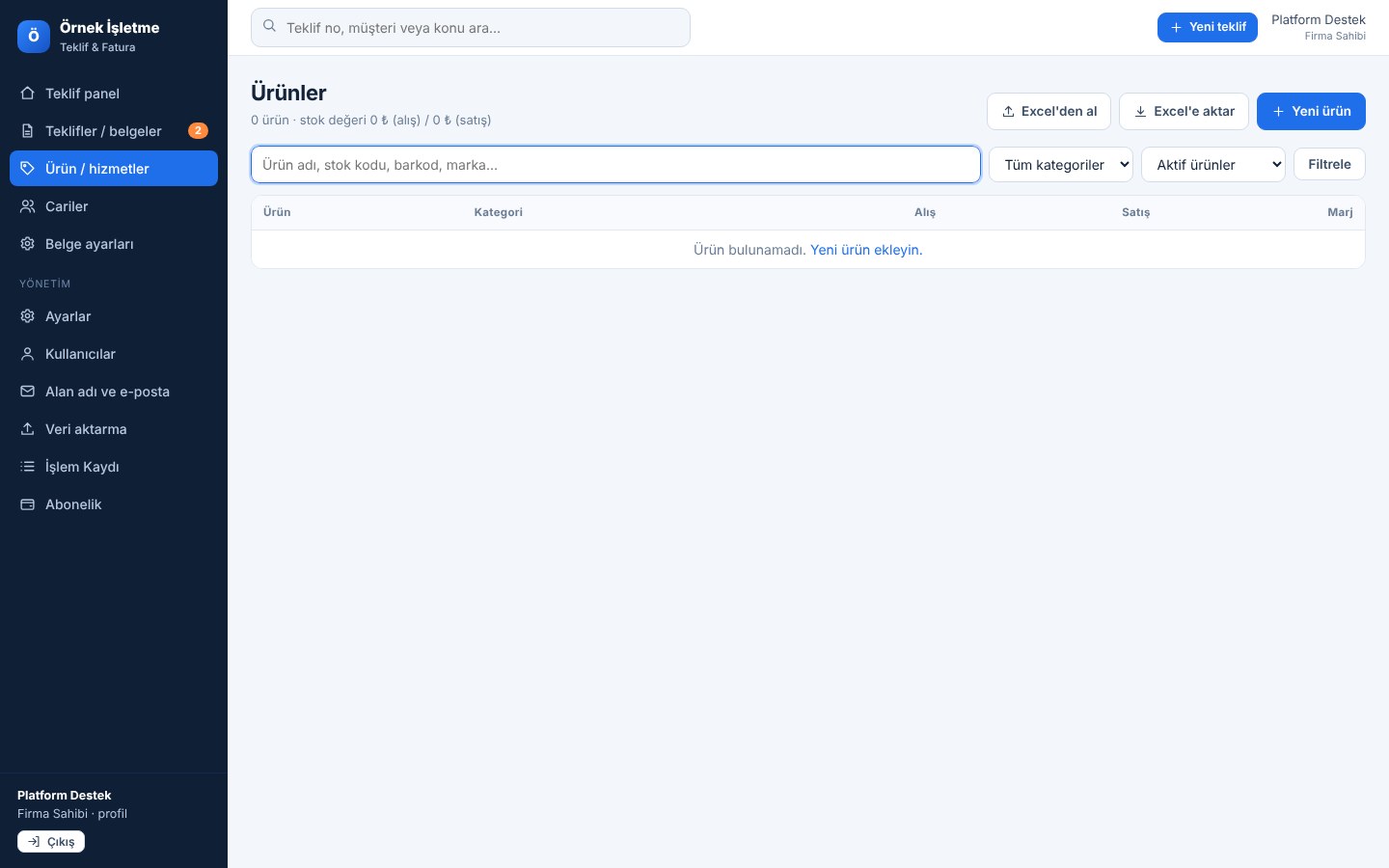Click the Yeni ürün button

[1311, 111]
